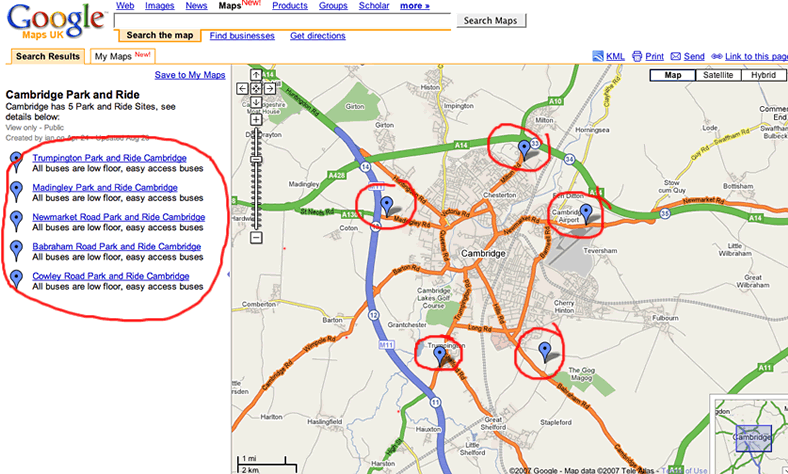Click the KML icon
Image resolution: width=788 pixels, height=474 pixels.
[x=598, y=56]
